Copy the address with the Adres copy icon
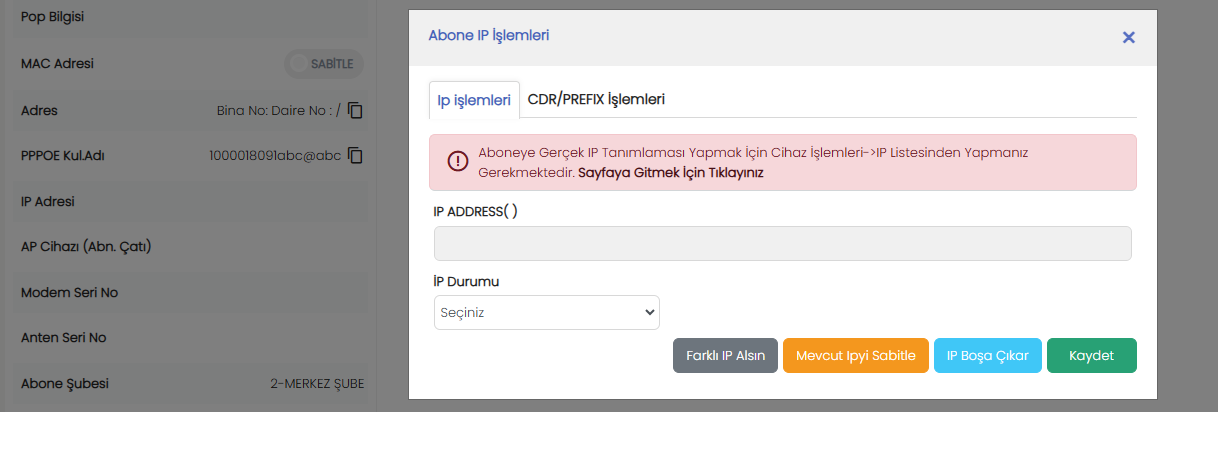 (355, 110)
